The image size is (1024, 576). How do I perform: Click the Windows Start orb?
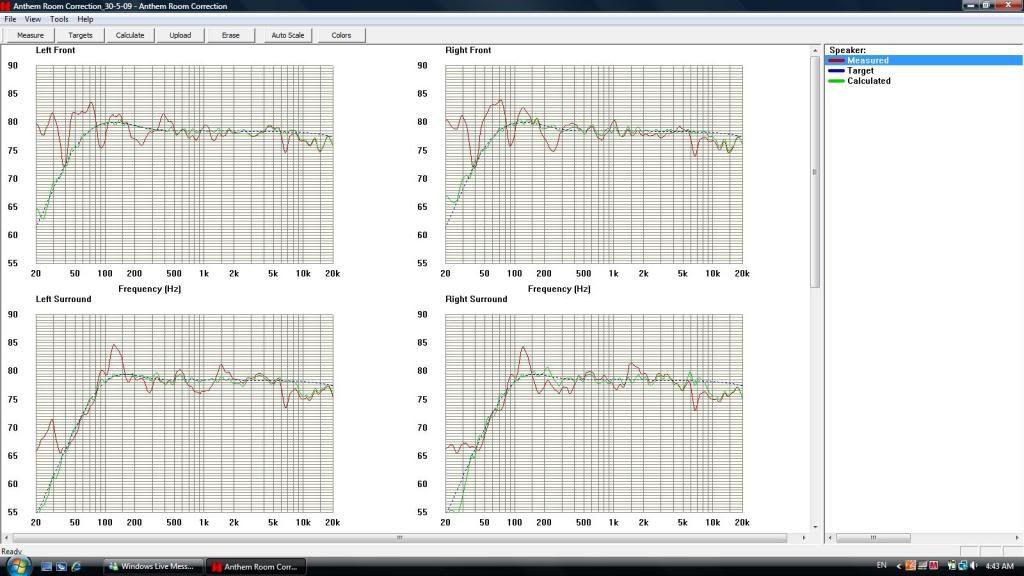click(19, 566)
